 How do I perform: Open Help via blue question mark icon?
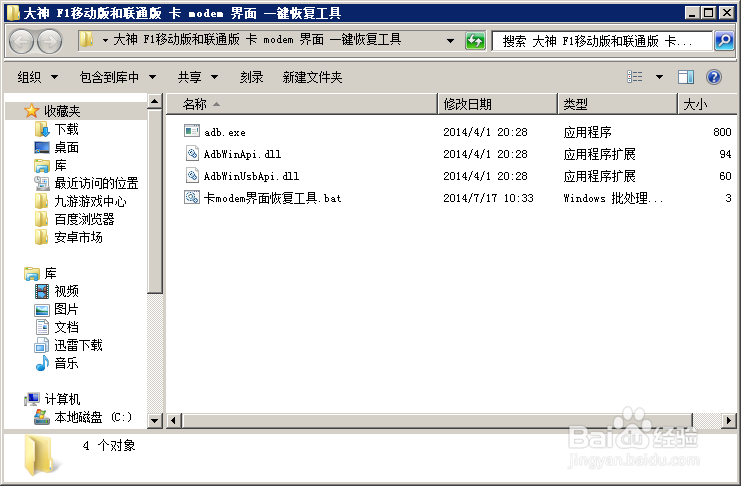click(714, 77)
